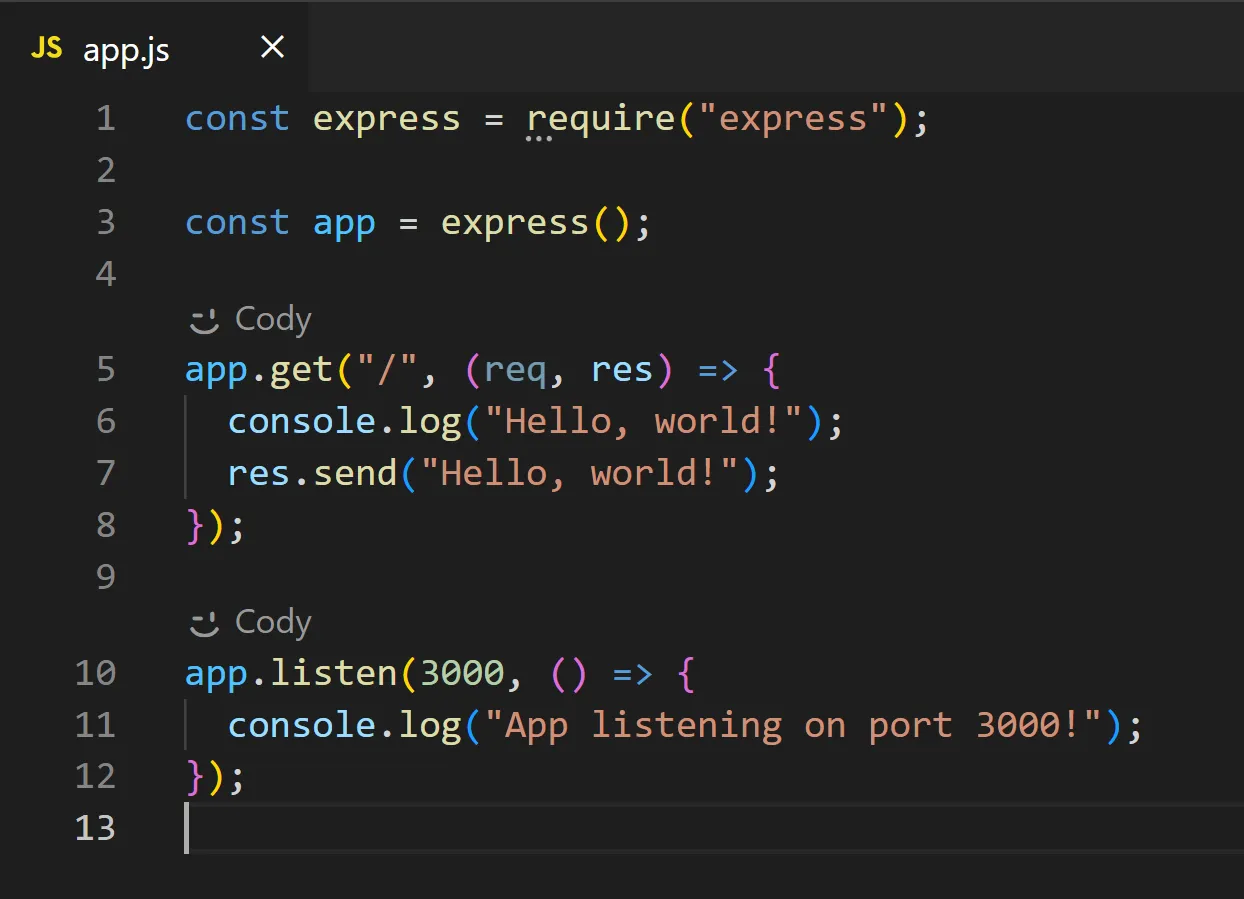Open the Cody code lens near line 10

[x=248, y=621]
